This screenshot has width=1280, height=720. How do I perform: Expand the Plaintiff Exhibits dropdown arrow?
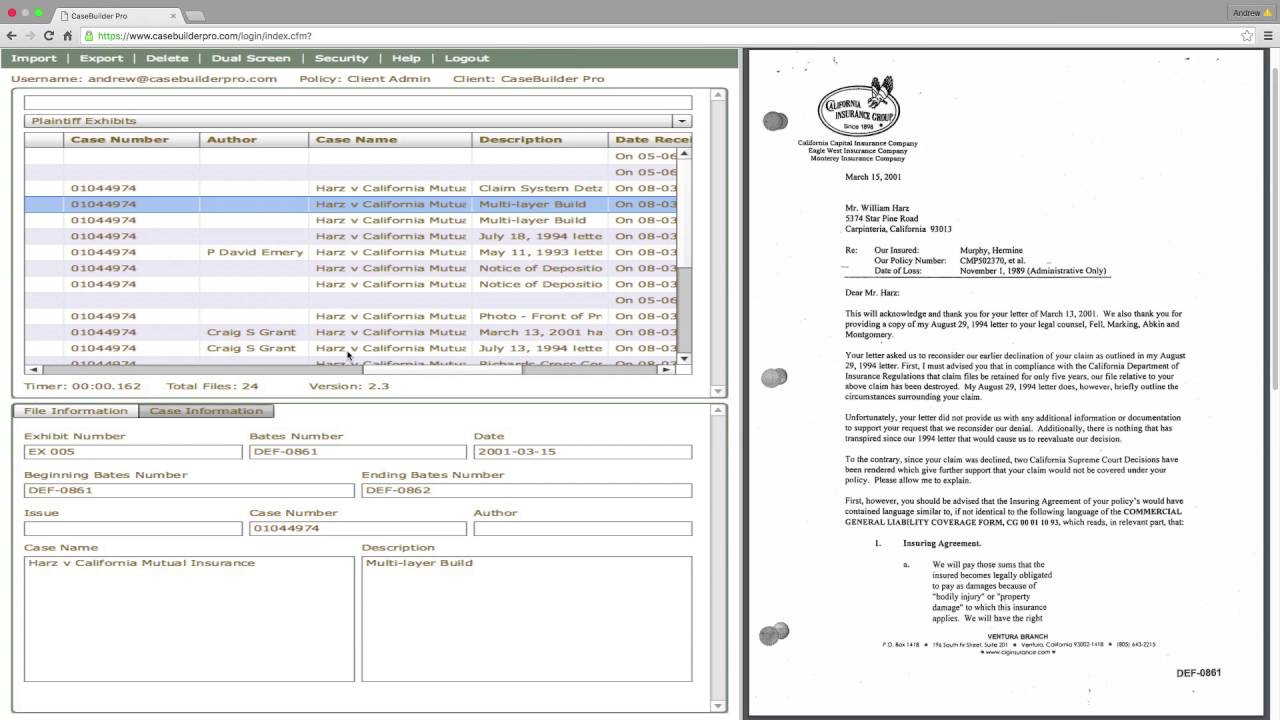pos(682,121)
